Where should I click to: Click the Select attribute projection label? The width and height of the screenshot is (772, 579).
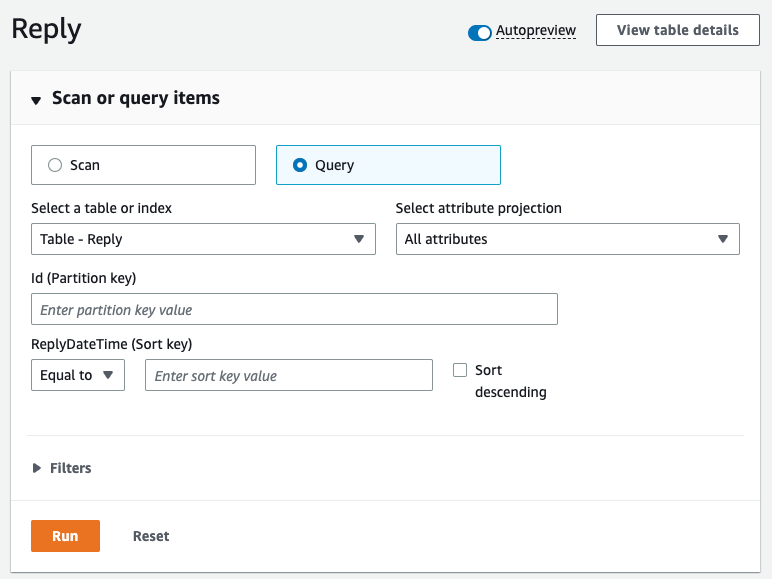(478, 208)
